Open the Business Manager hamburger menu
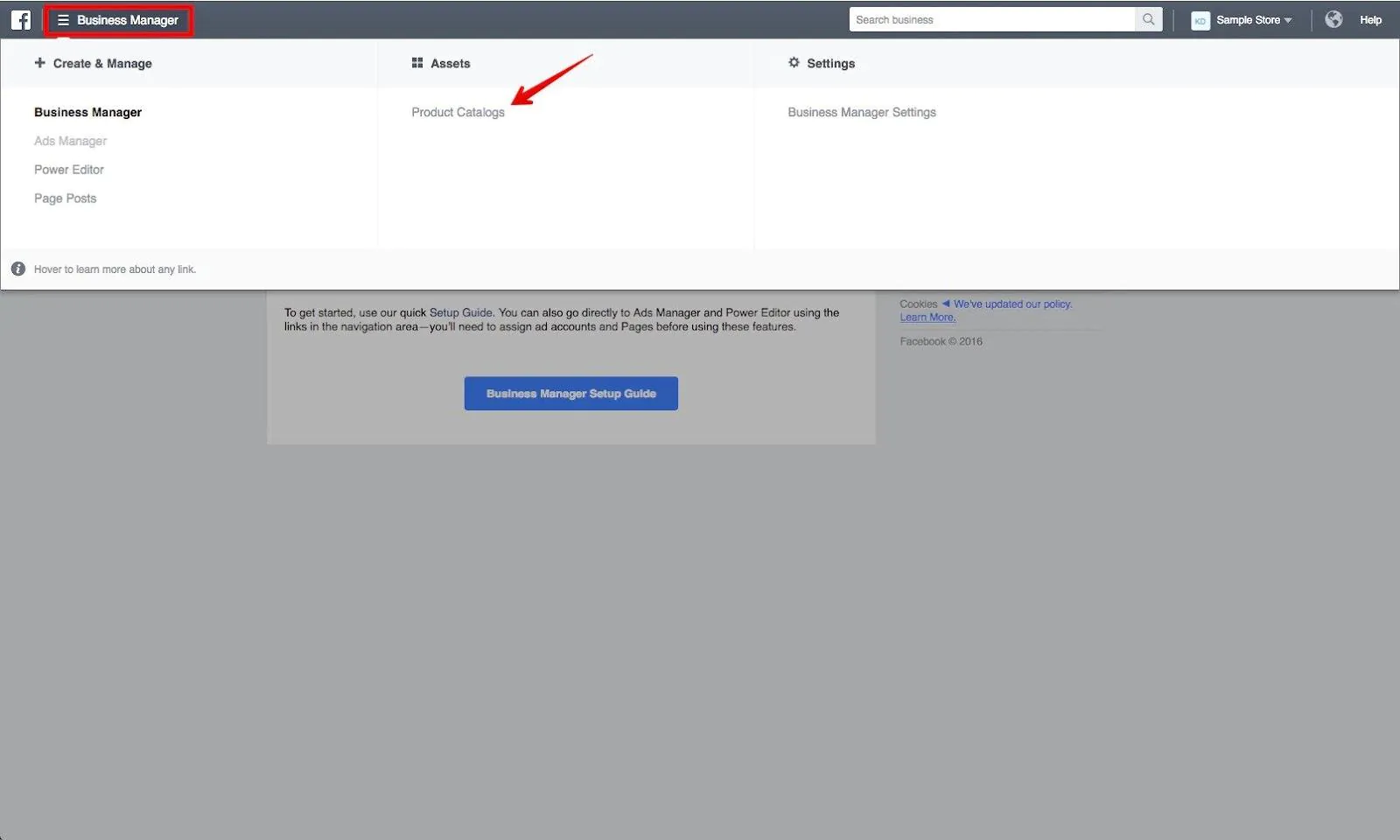Viewport: 1400px width, 840px height. point(118,20)
